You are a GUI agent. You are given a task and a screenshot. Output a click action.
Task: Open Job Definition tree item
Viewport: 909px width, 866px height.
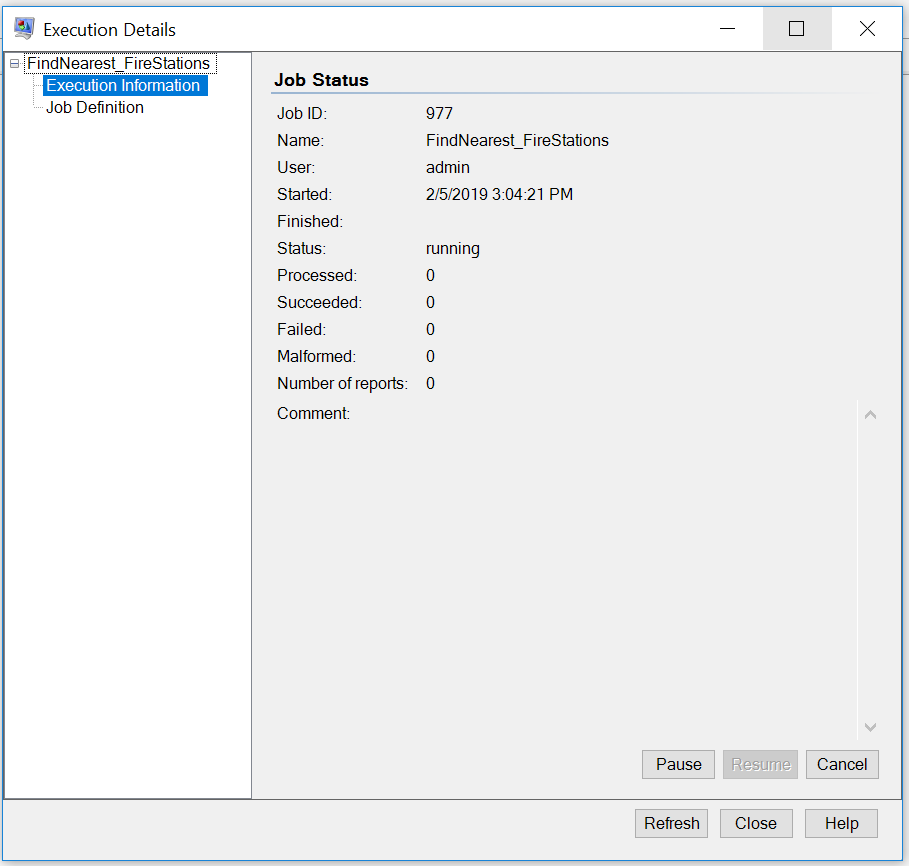point(95,107)
